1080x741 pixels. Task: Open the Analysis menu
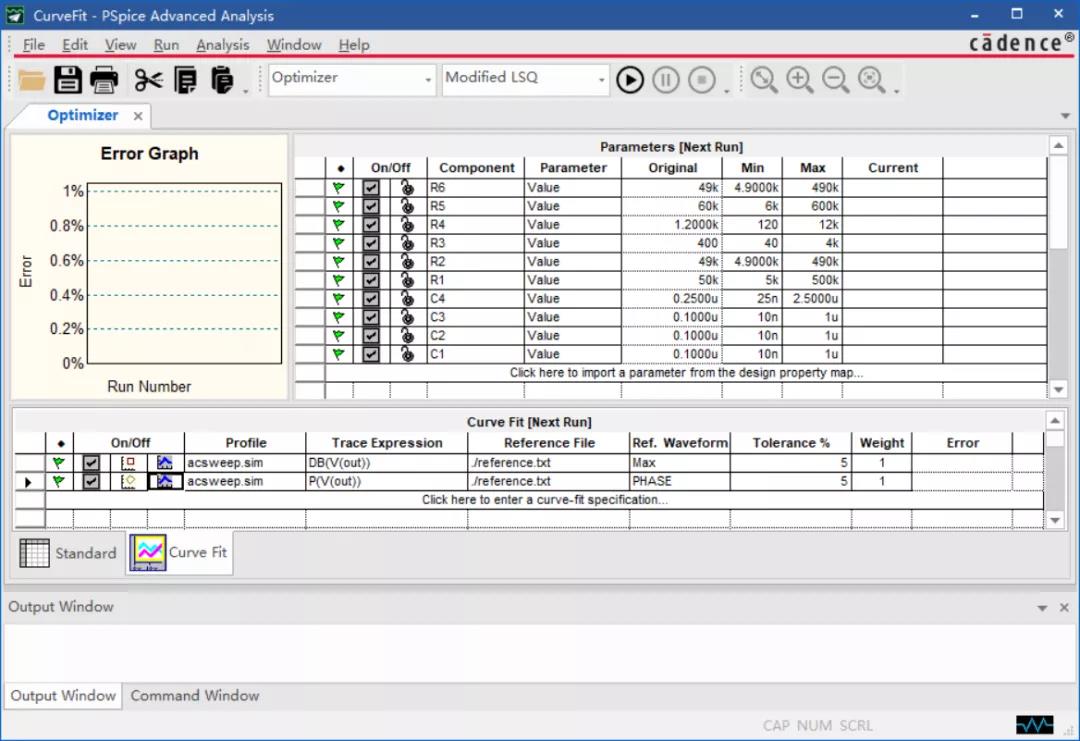click(222, 45)
